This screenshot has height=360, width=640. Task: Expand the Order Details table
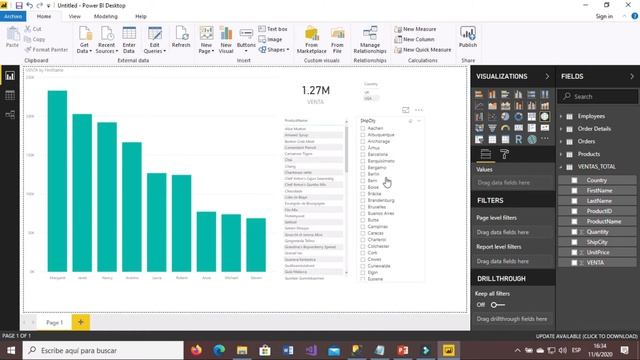[x=561, y=129]
